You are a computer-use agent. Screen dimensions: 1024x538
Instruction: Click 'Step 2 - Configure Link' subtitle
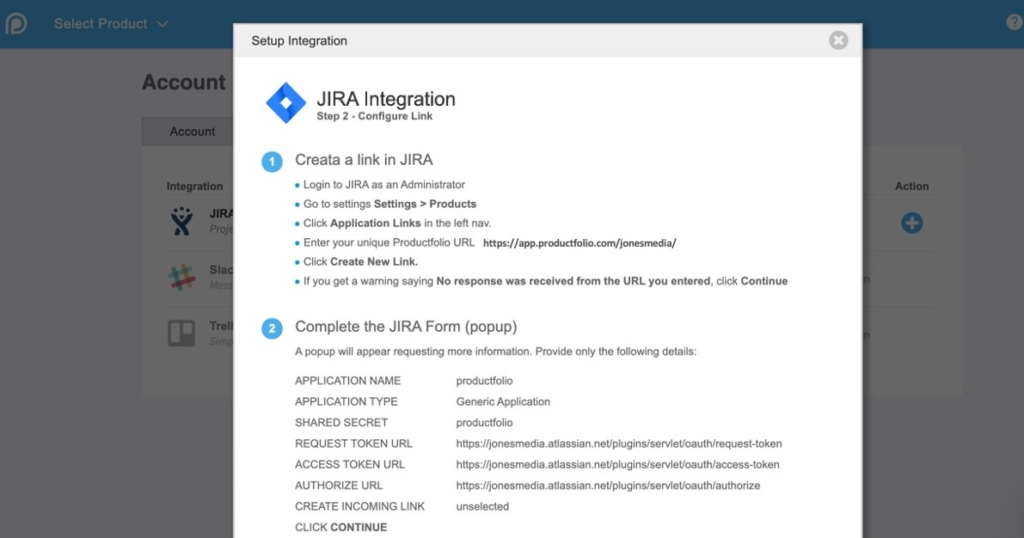pyautogui.click(x=374, y=116)
